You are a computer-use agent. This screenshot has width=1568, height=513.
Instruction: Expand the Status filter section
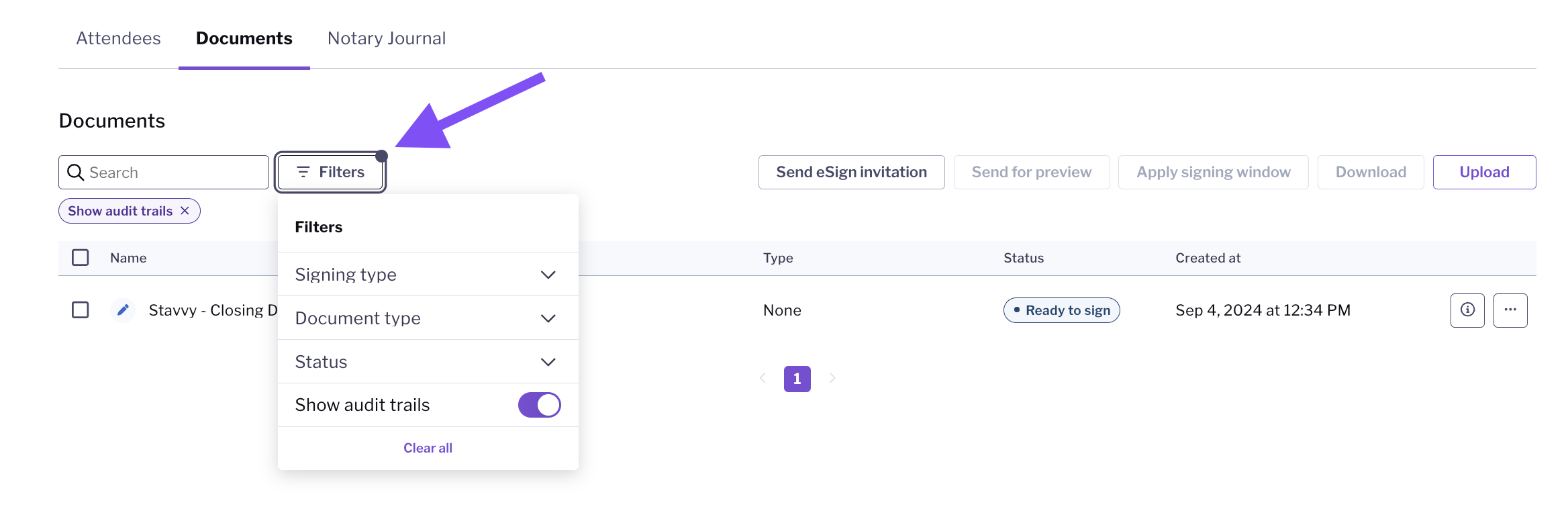[428, 362]
